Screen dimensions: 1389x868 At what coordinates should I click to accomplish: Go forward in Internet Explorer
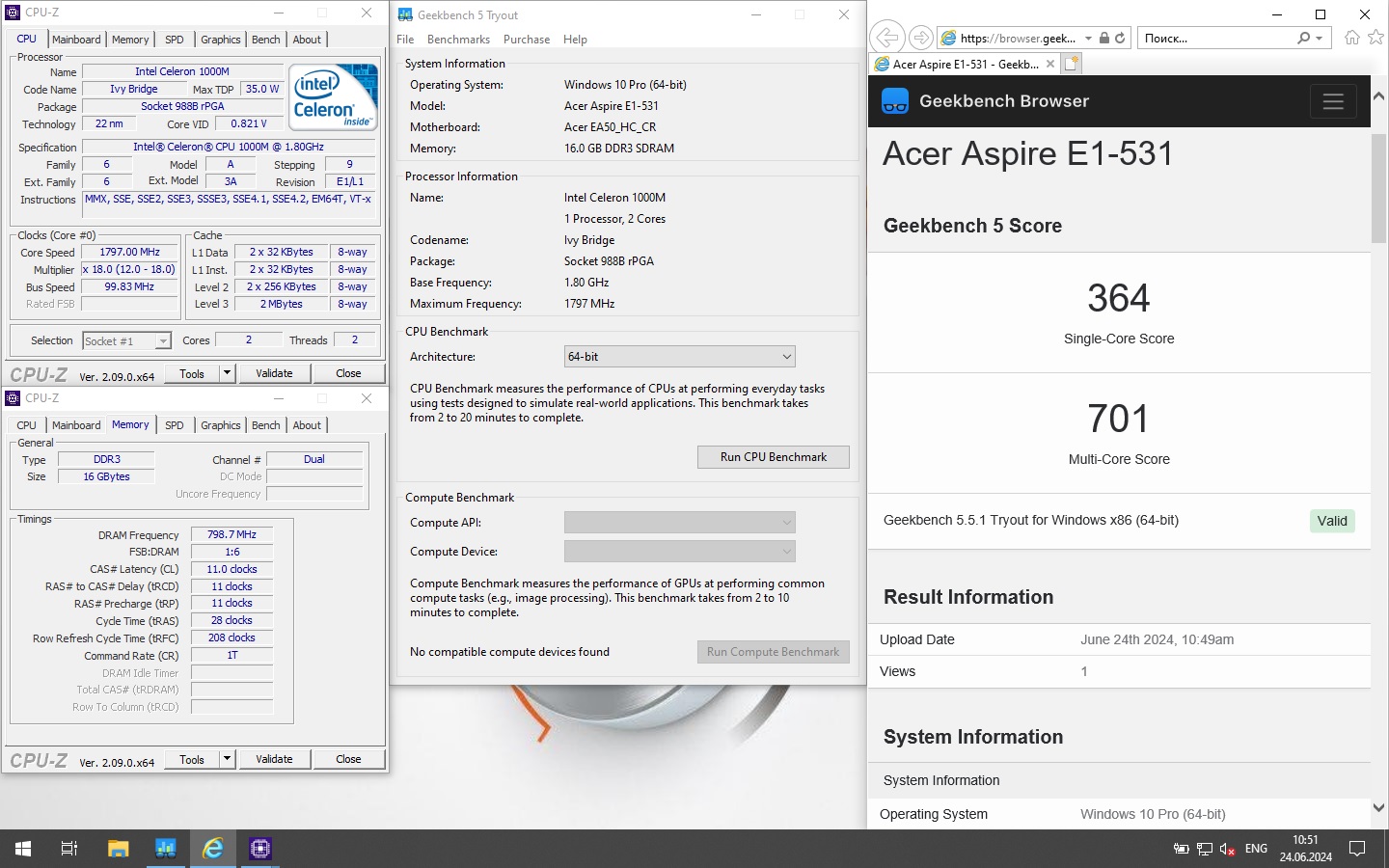coord(921,38)
